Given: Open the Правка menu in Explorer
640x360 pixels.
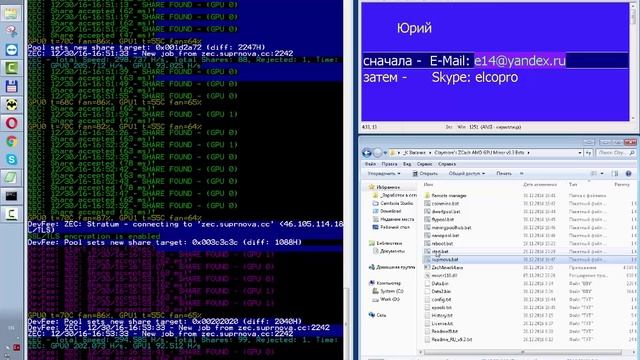Looking at the screenshot, I should pyautogui.click(x=389, y=164).
